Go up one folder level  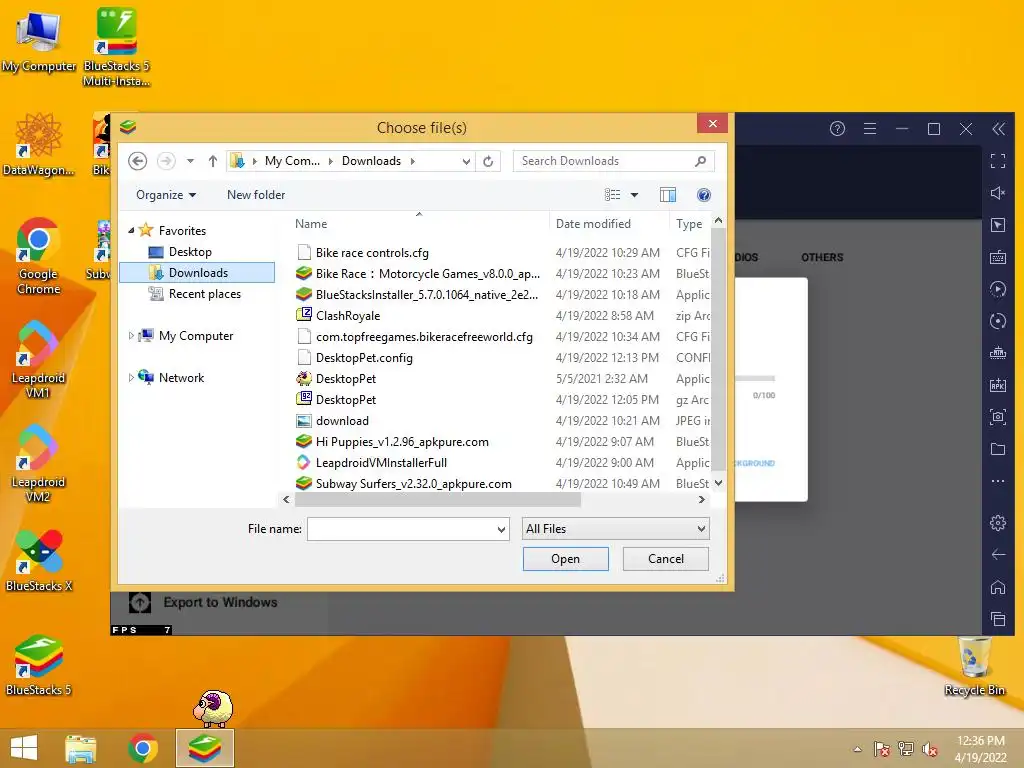(212, 161)
